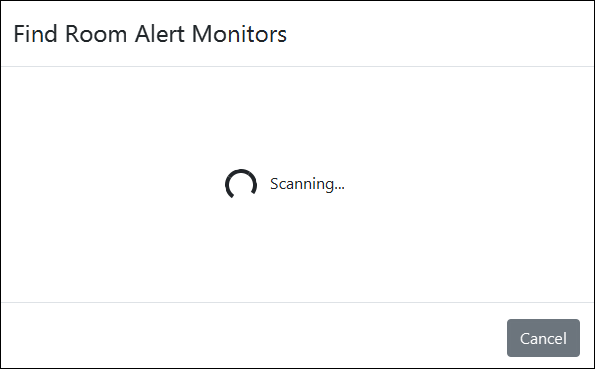Click the header text Find Room Alert Monitors
This screenshot has height=369, width=595.
[x=150, y=34]
